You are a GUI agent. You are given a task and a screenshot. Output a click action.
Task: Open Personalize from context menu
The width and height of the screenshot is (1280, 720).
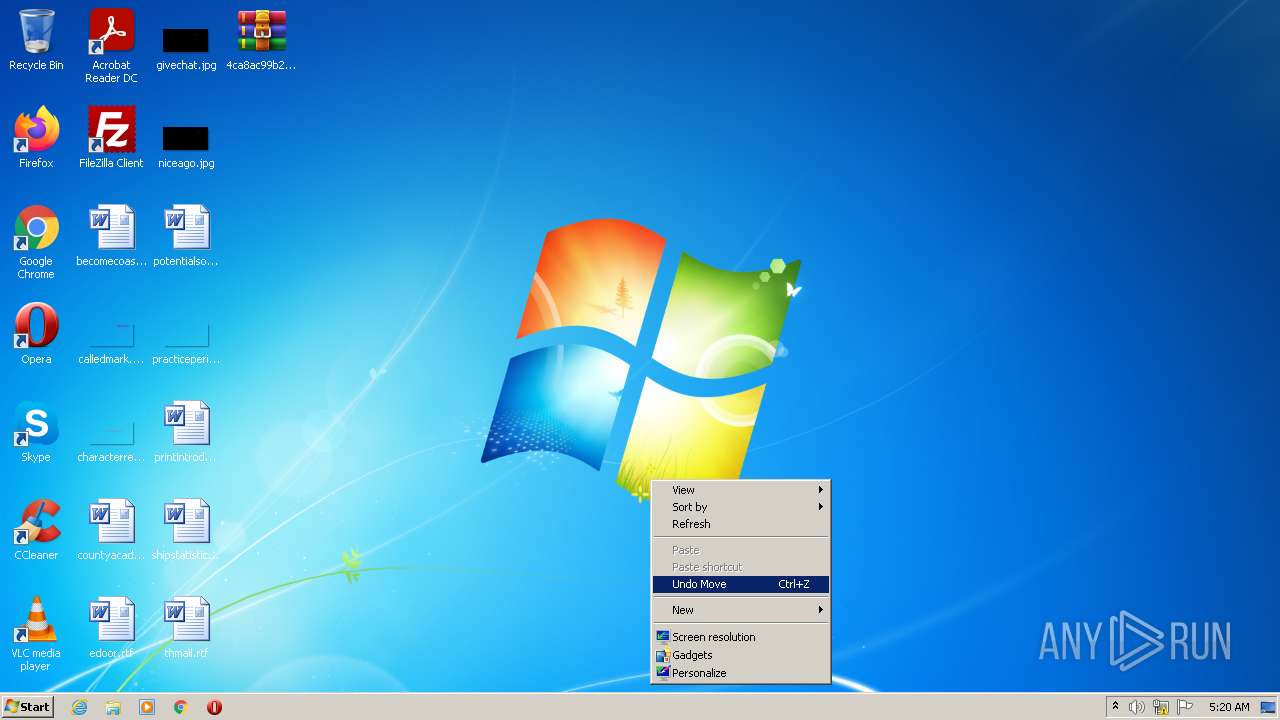point(740,673)
